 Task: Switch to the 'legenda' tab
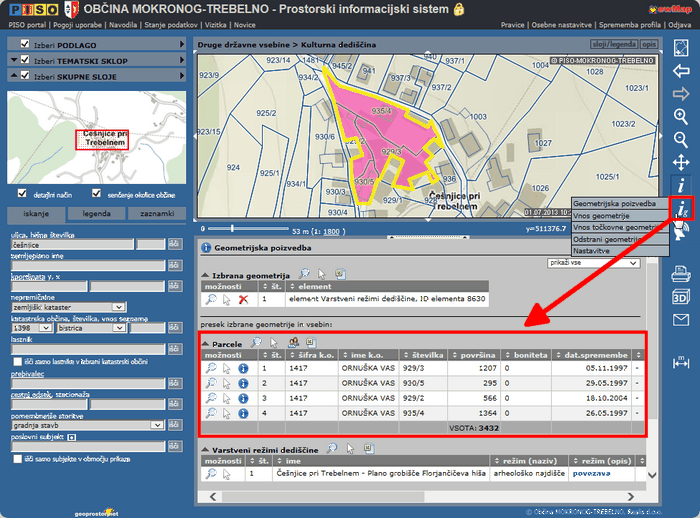pos(97,214)
